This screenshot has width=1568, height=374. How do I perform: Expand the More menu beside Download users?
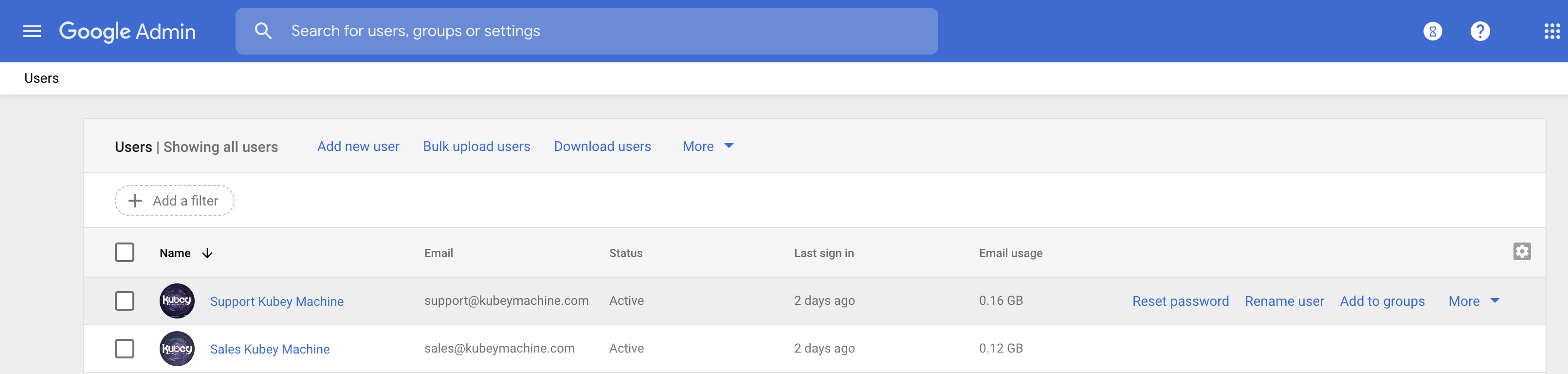click(x=708, y=146)
